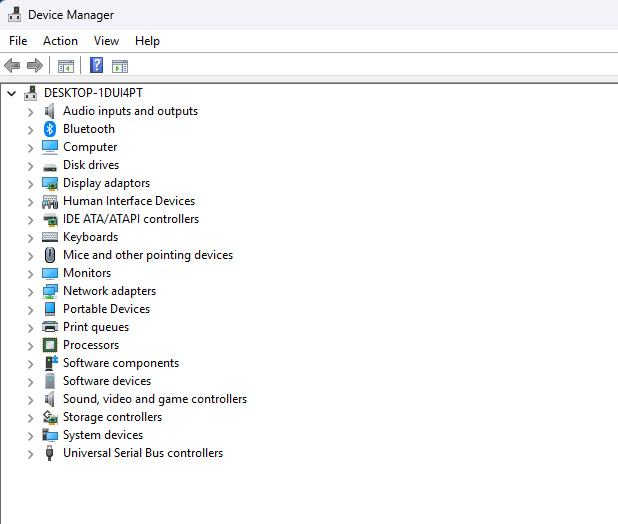
Task: Open the Action menu
Action: [60, 41]
